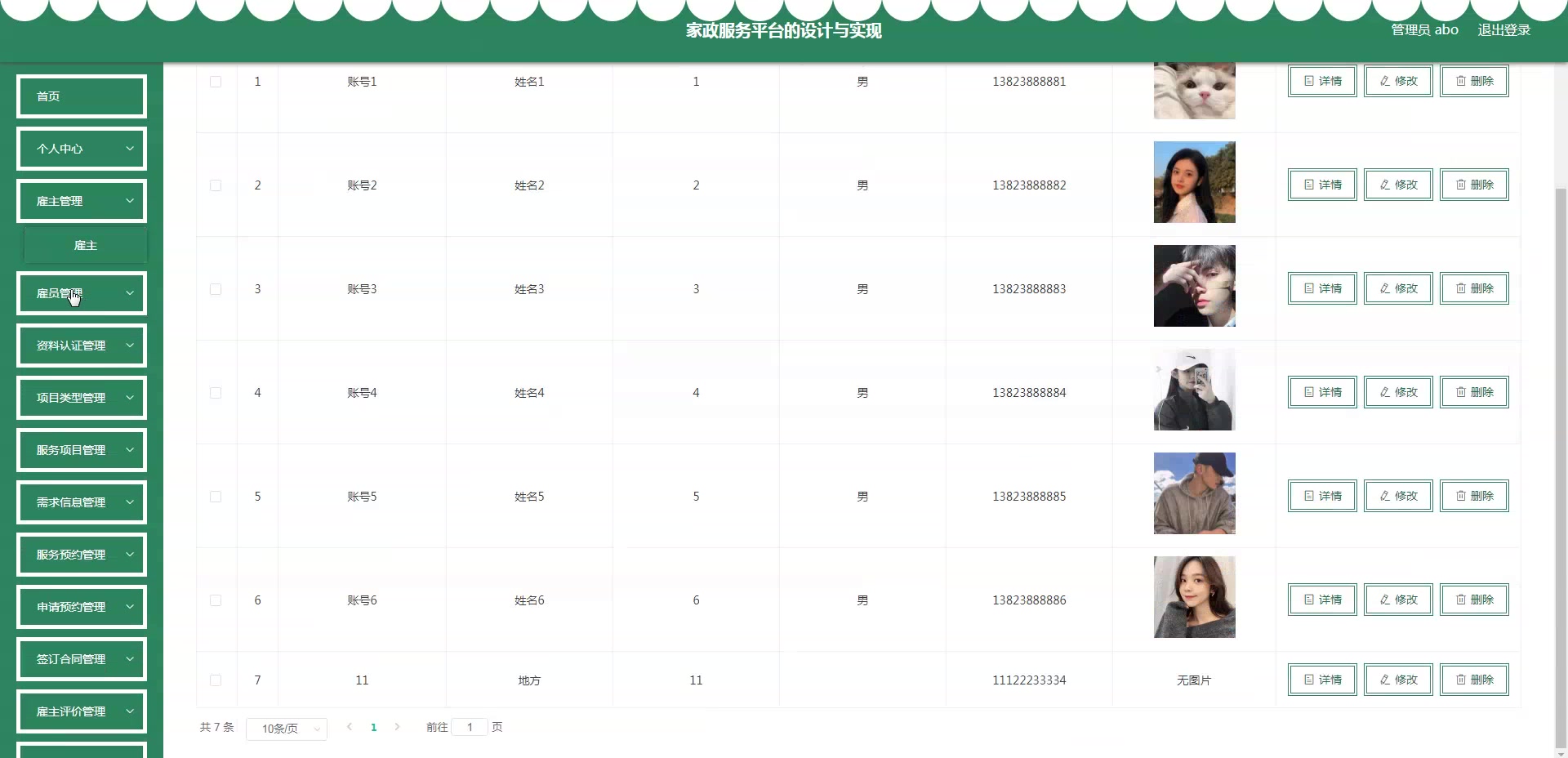This screenshot has width=1568, height=758.
Task: Open the photo for 账号2
Action: 1194,182
